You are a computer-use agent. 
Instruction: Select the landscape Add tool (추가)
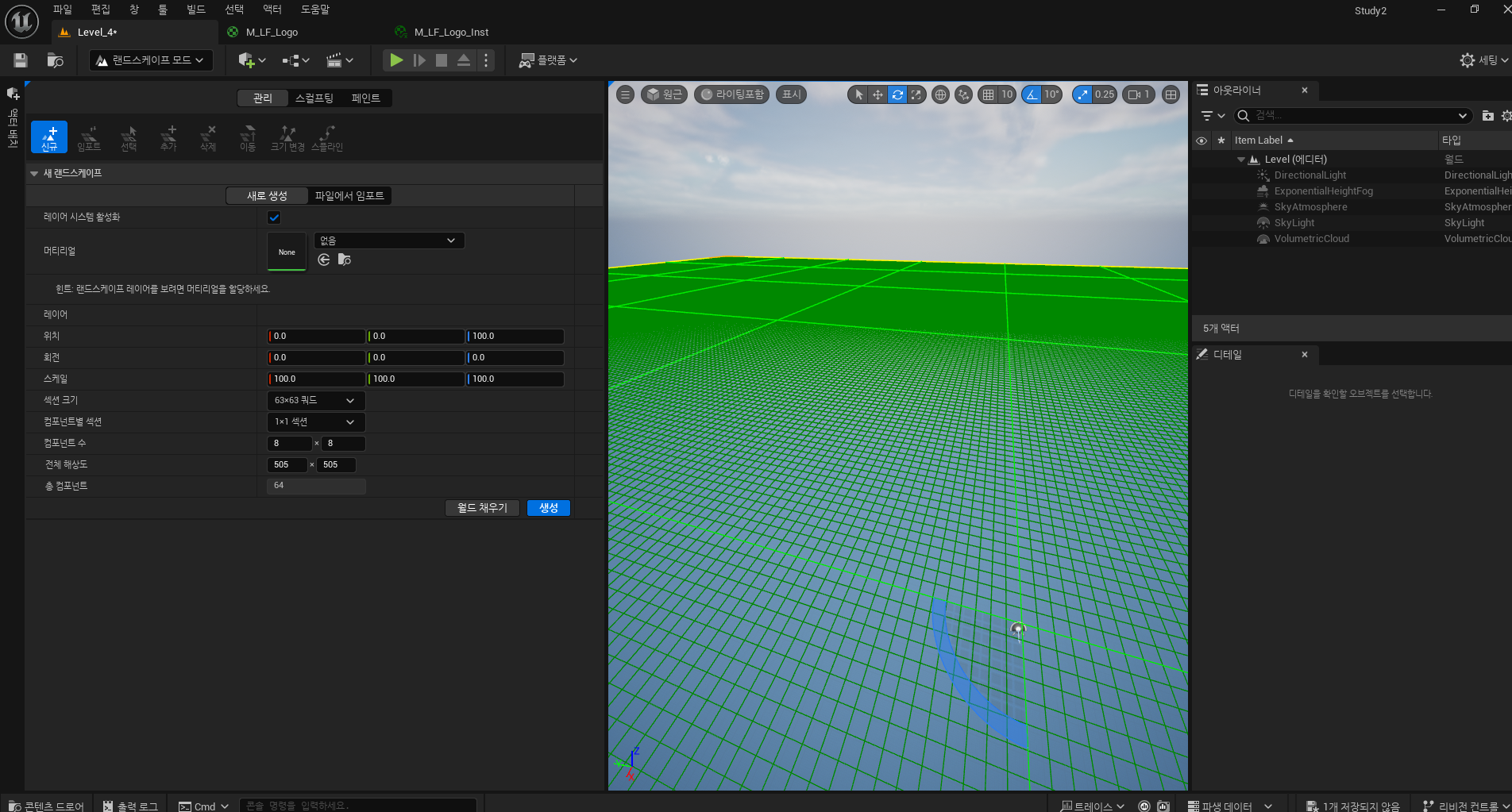tap(168, 137)
